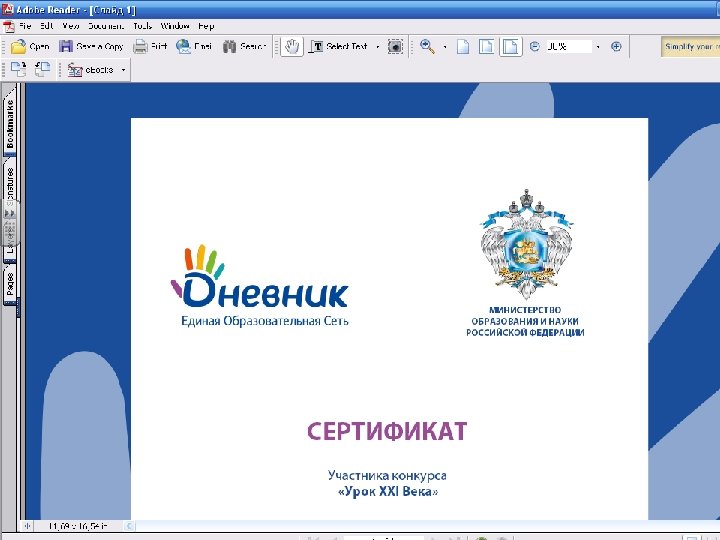Set view to Fit Width icon
This screenshot has height=540, width=720.
(x=511, y=46)
